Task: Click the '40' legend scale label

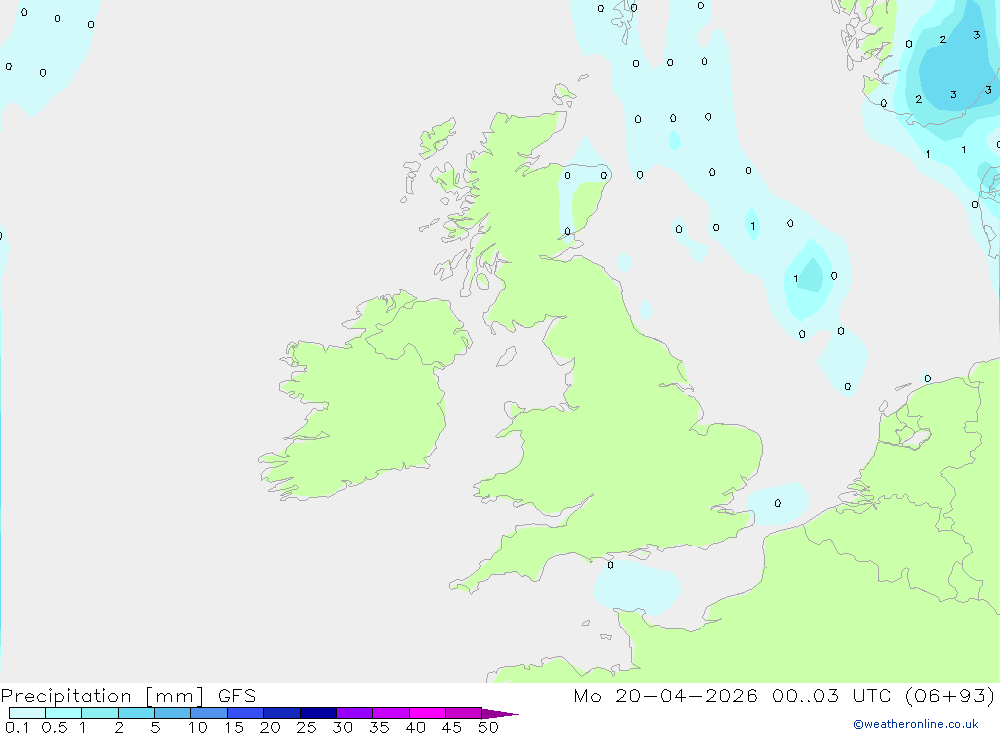Action: click(415, 727)
